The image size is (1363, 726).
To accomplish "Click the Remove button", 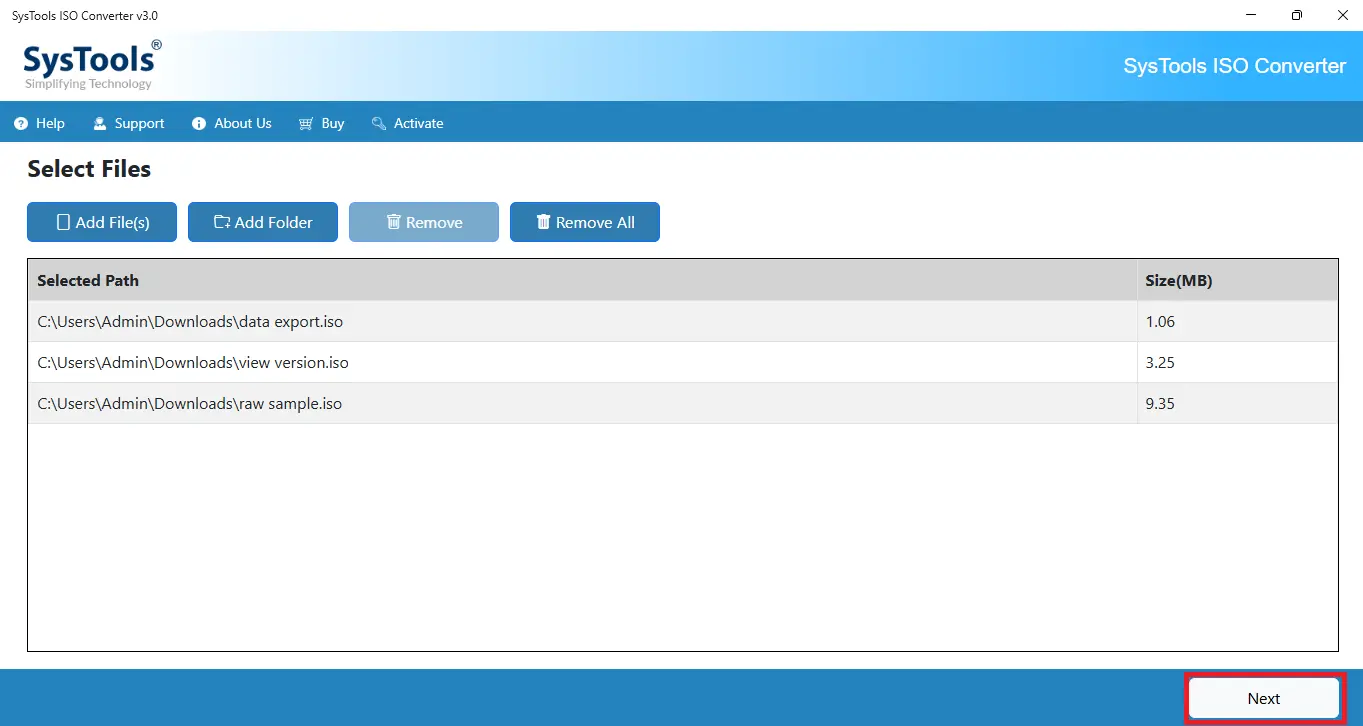I will [424, 222].
